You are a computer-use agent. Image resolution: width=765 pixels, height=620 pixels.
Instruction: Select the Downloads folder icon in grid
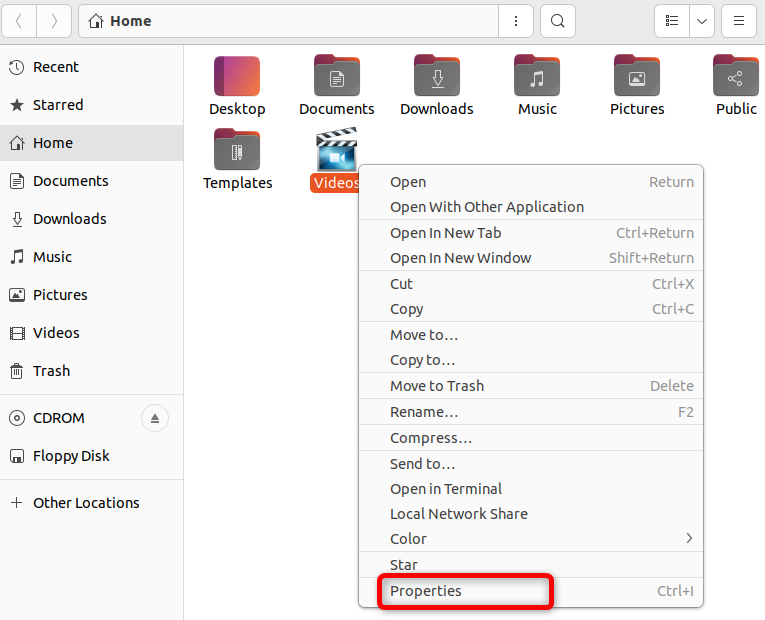pyautogui.click(x=437, y=77)
